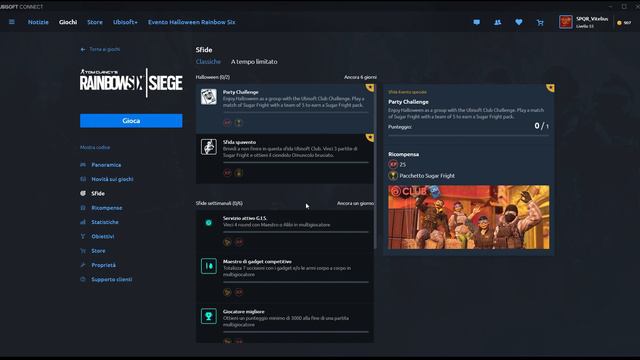The image size is (640, 360).
Task: Click the Party Challenge list icon
Action: tap(209, 97)
